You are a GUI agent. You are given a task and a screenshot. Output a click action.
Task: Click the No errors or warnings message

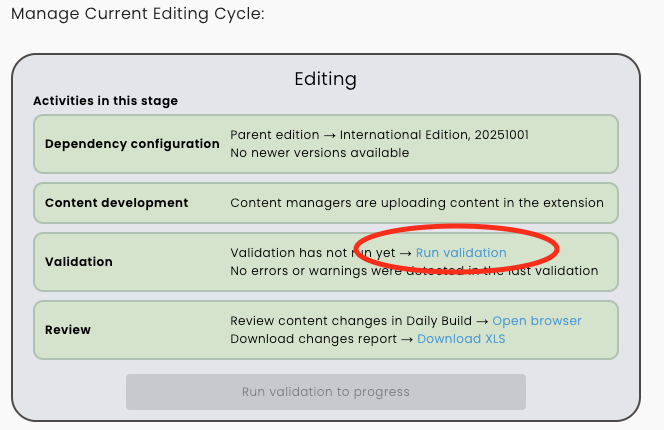(414, 271)
